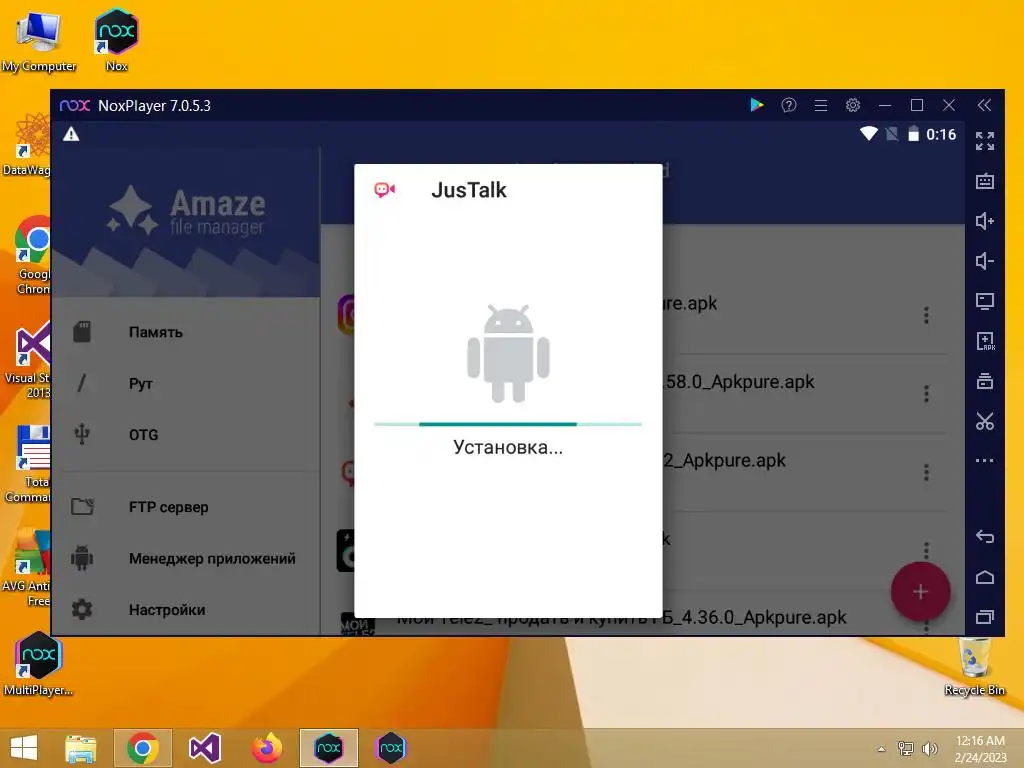Open Firefox from the taskbar
The height and width of the screenshot is (768, 1024).
point(267,748)
